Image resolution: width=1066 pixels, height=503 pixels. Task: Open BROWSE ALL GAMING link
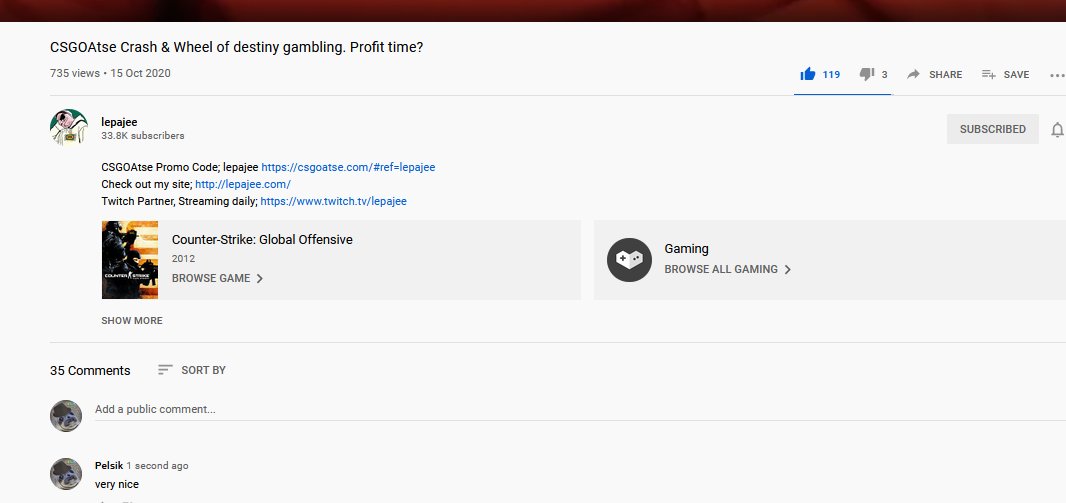pyautogui.click(x=727, y=269)
